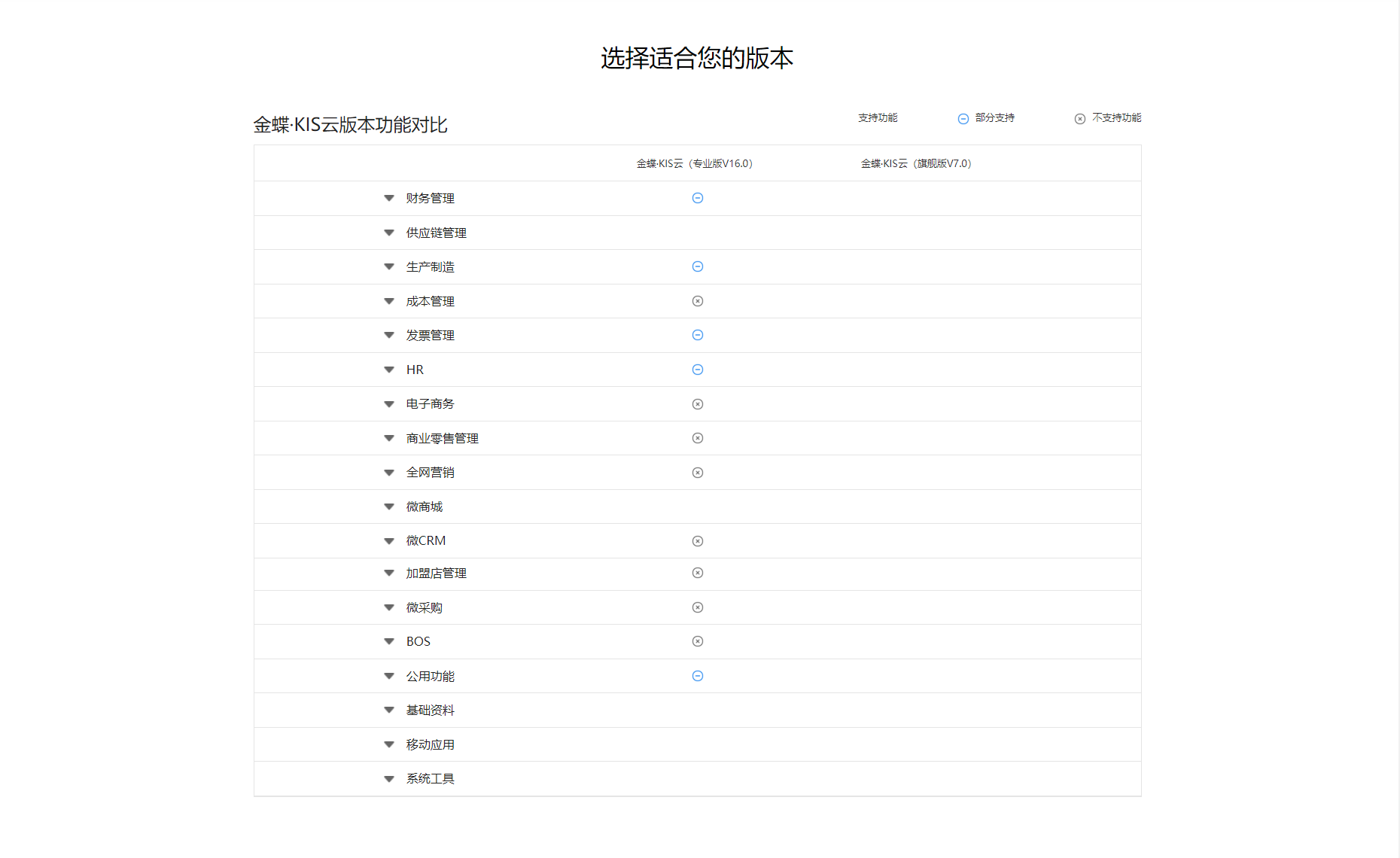Viewport: 1400px width, 858px height.
Task: Click unsupported icon in 电子商务 row
Action: pos(697,404)
